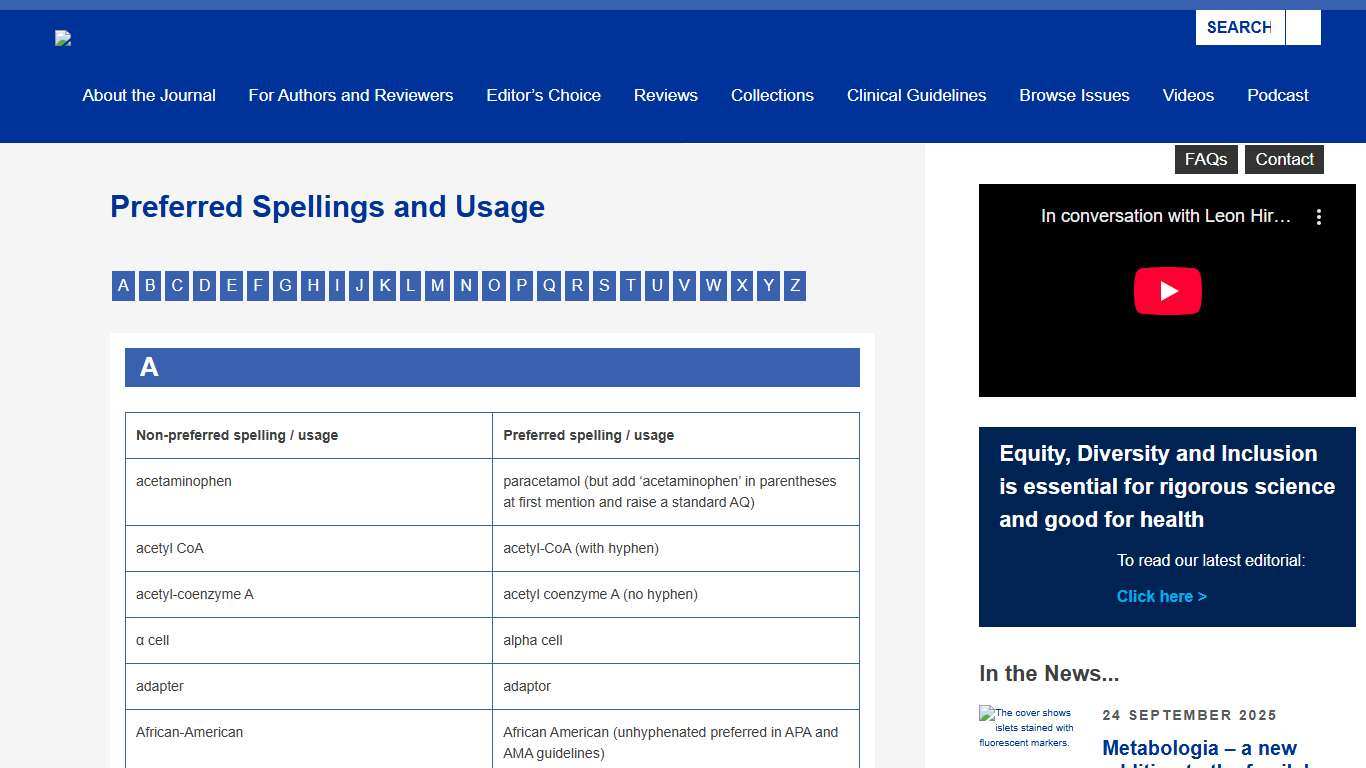Open the Browse Issues menu
The height and width of the screenshot is (768, 1366).
click(x=1074, y=96)
